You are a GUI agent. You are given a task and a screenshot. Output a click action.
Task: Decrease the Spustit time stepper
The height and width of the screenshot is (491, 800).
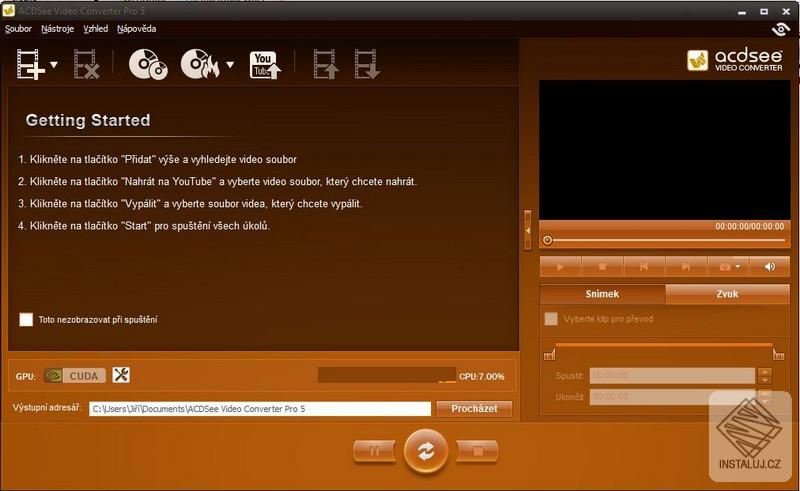[x=764, y=380]
